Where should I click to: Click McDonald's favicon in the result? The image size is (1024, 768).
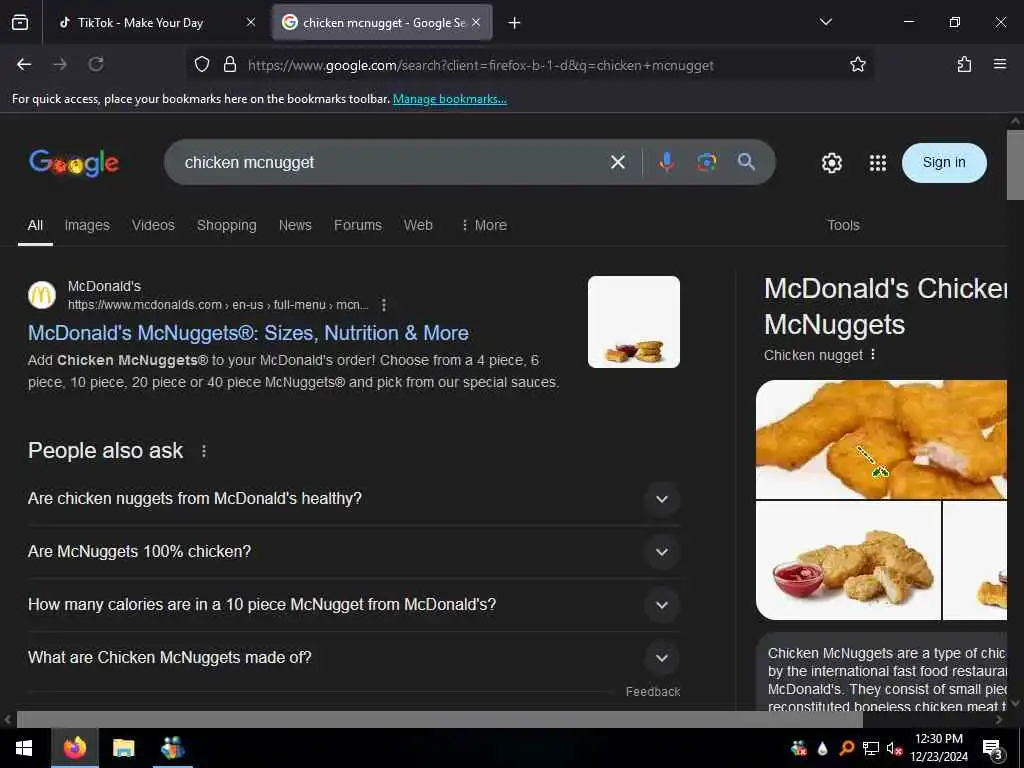click(x=42, y=295)
